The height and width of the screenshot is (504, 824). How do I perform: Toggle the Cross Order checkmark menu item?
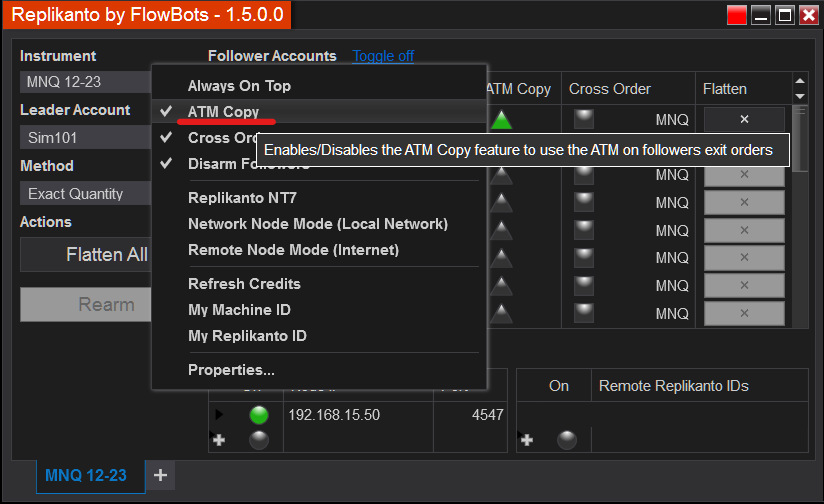click(x=205, y=138)
